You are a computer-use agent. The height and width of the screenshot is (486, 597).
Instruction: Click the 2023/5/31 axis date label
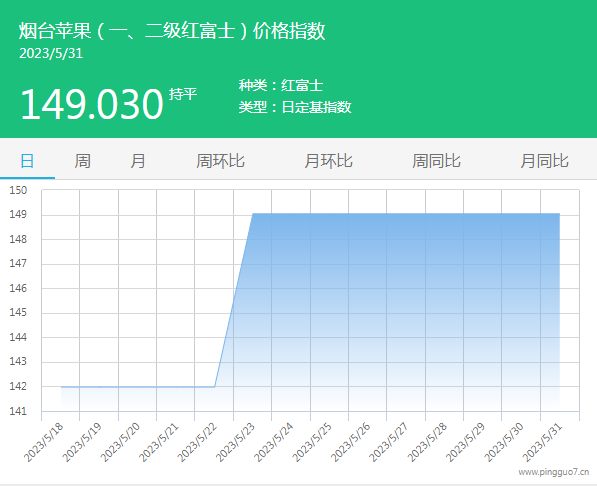(542, 442)
